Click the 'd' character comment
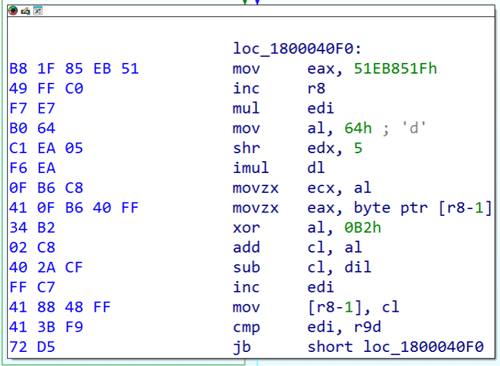500x366 pixels. (414, 128)
